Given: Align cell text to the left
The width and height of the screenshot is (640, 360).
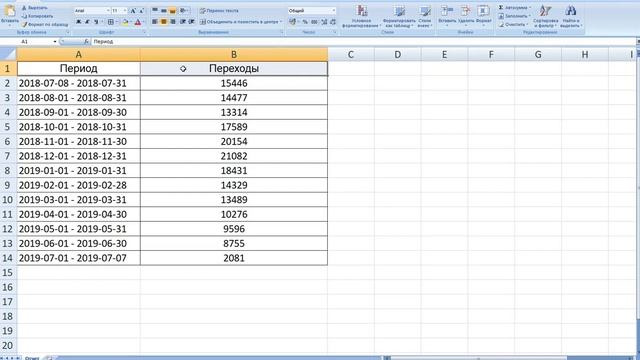Looking at the screenshot, I should [155, 22].
